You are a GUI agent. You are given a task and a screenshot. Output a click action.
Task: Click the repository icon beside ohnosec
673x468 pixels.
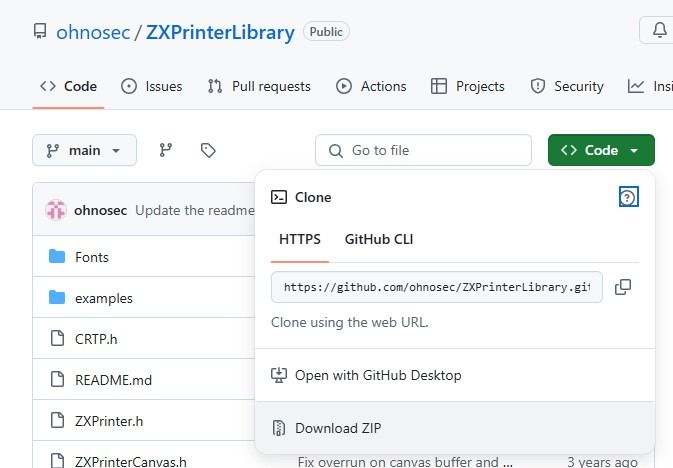(x=40, y=31)
